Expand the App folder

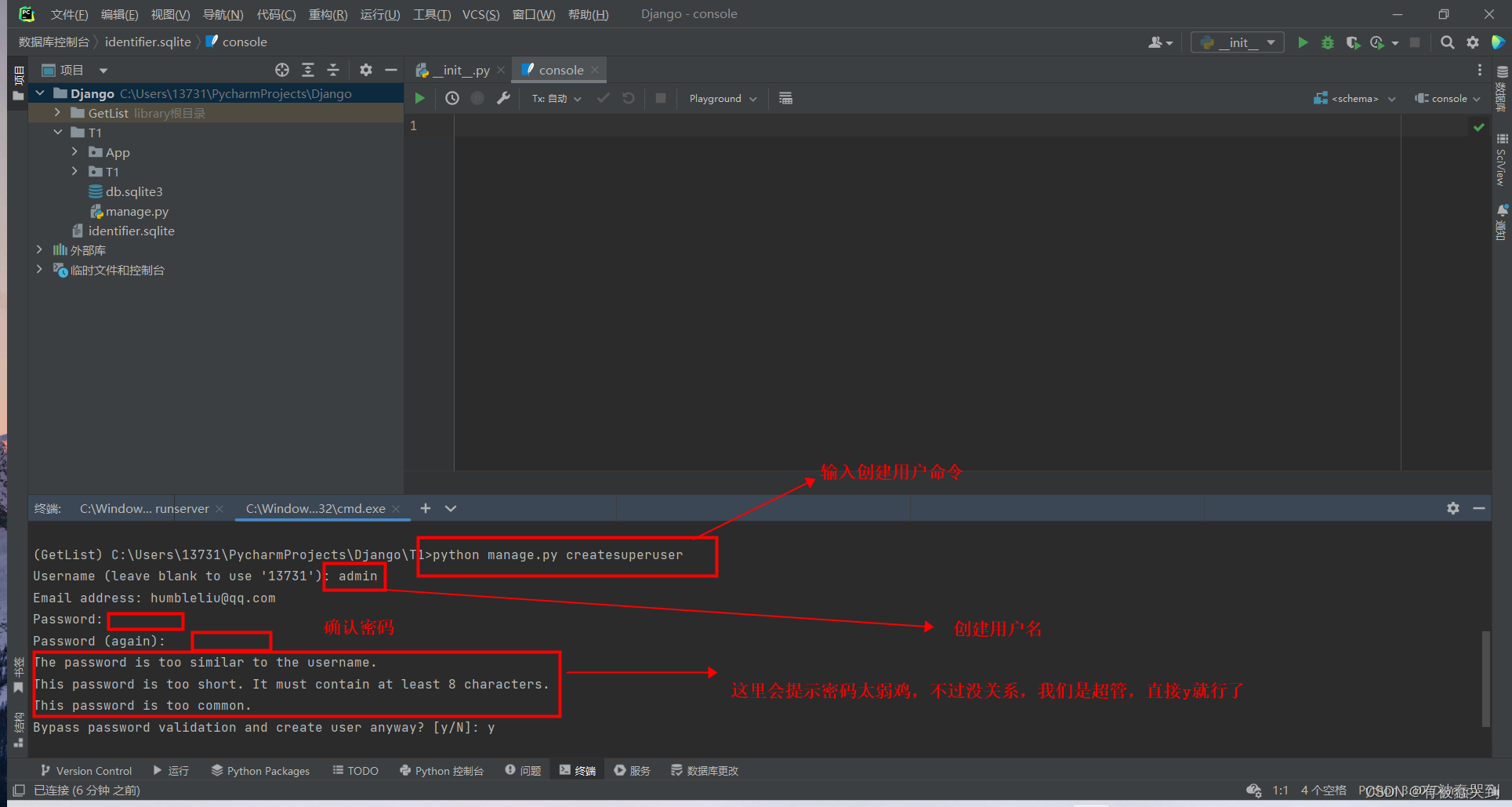click(74, 152)
